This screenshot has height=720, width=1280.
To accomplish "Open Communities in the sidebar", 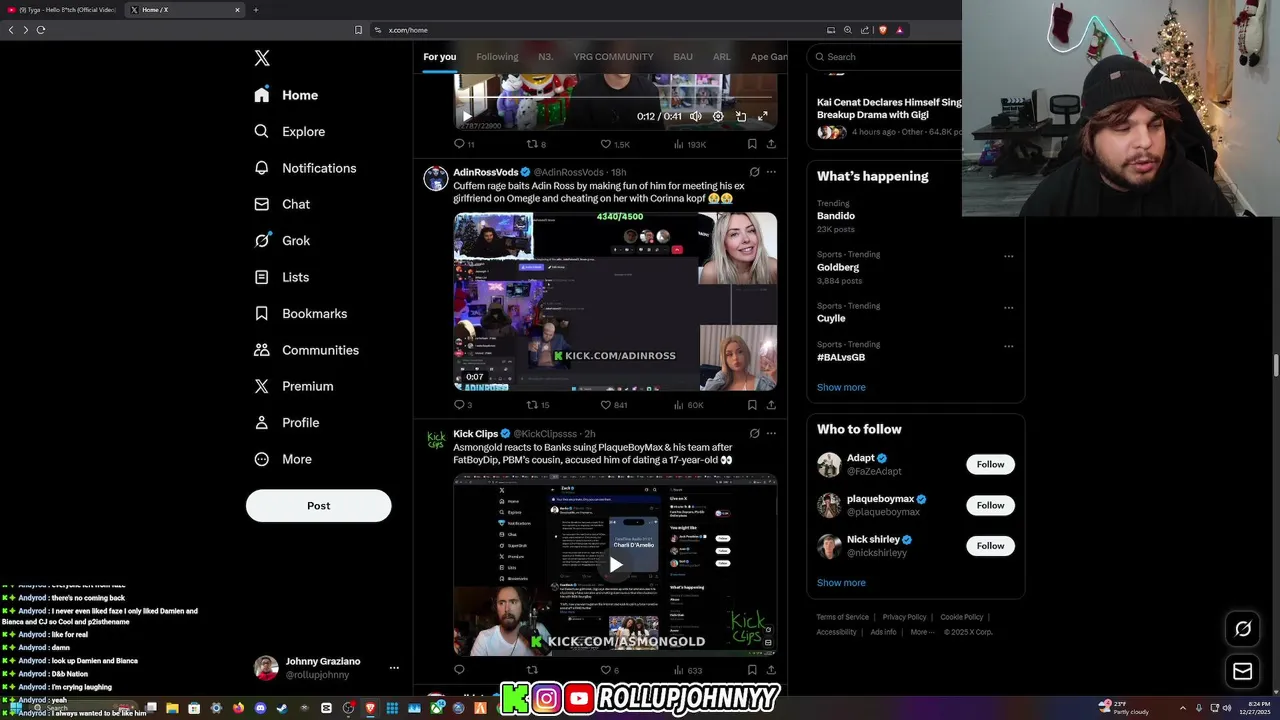I will 306,350.
